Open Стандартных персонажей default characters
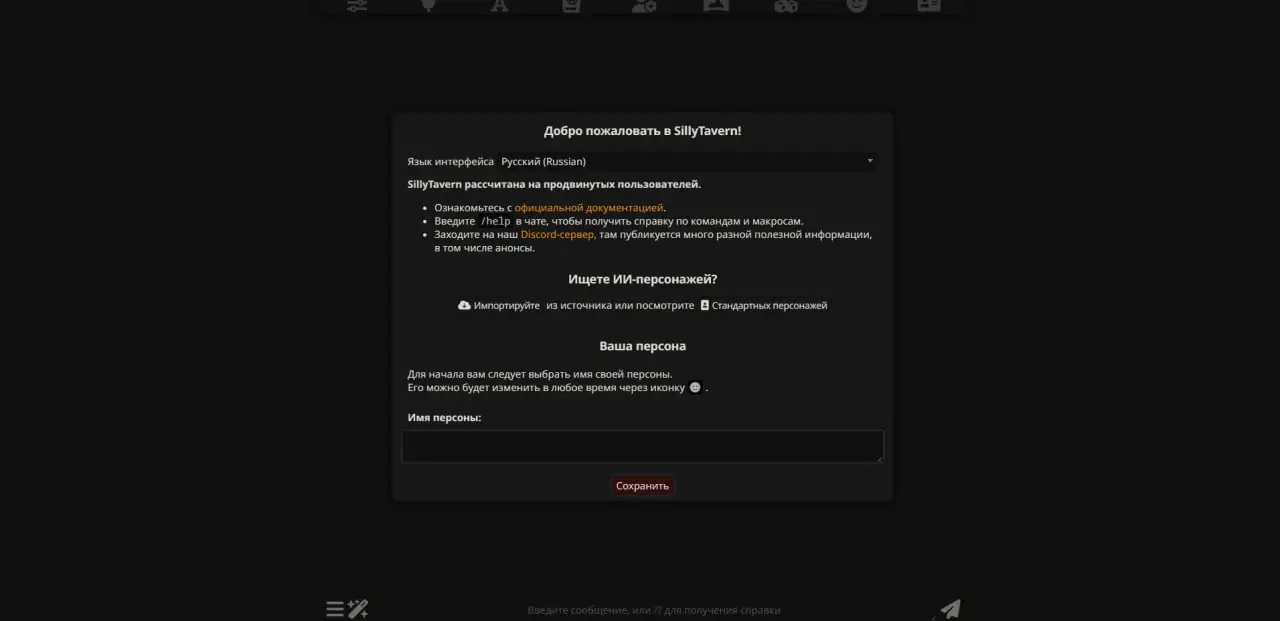Screen dimensions: 1280x621 click(x=764, y=305)
